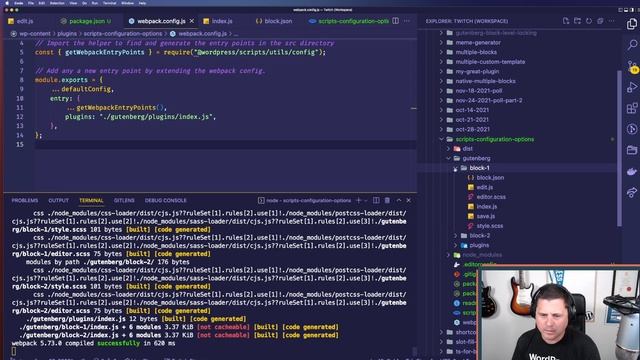Image resolution: width=640 pixels, height=360 pixels.
Task: Click New File icon in Explorer header
Action: click(x=566, y=21)
